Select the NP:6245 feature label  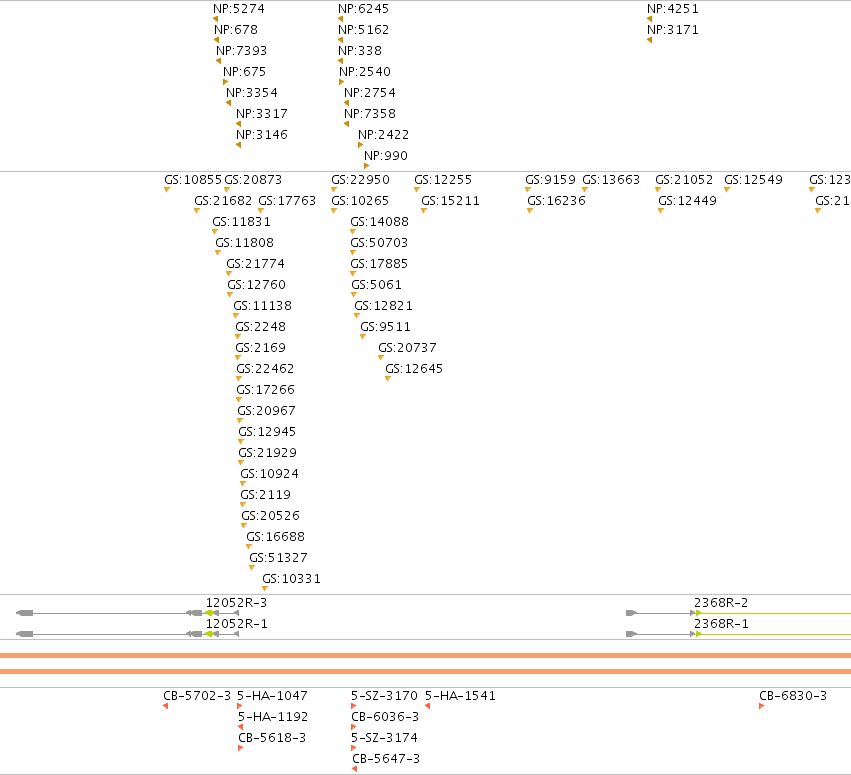click(364, 9)
